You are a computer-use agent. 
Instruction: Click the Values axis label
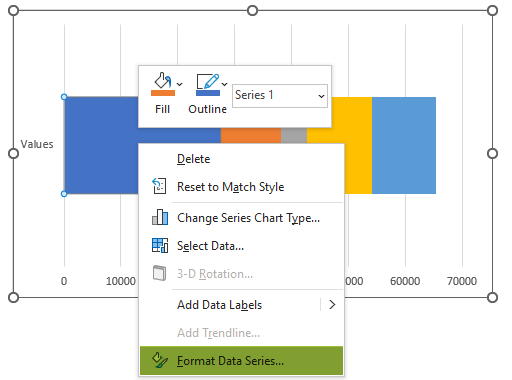37,144
